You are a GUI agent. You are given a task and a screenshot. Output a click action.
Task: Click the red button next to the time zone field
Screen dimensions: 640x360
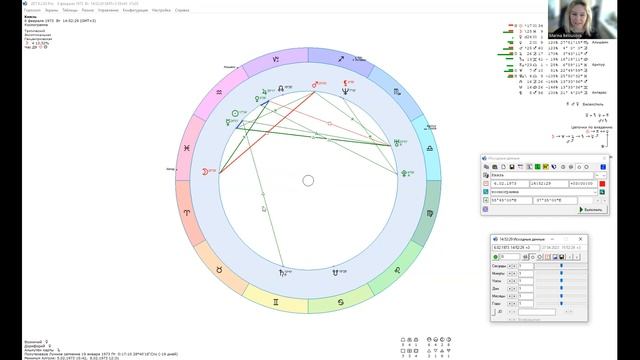[x=602, y=184]
